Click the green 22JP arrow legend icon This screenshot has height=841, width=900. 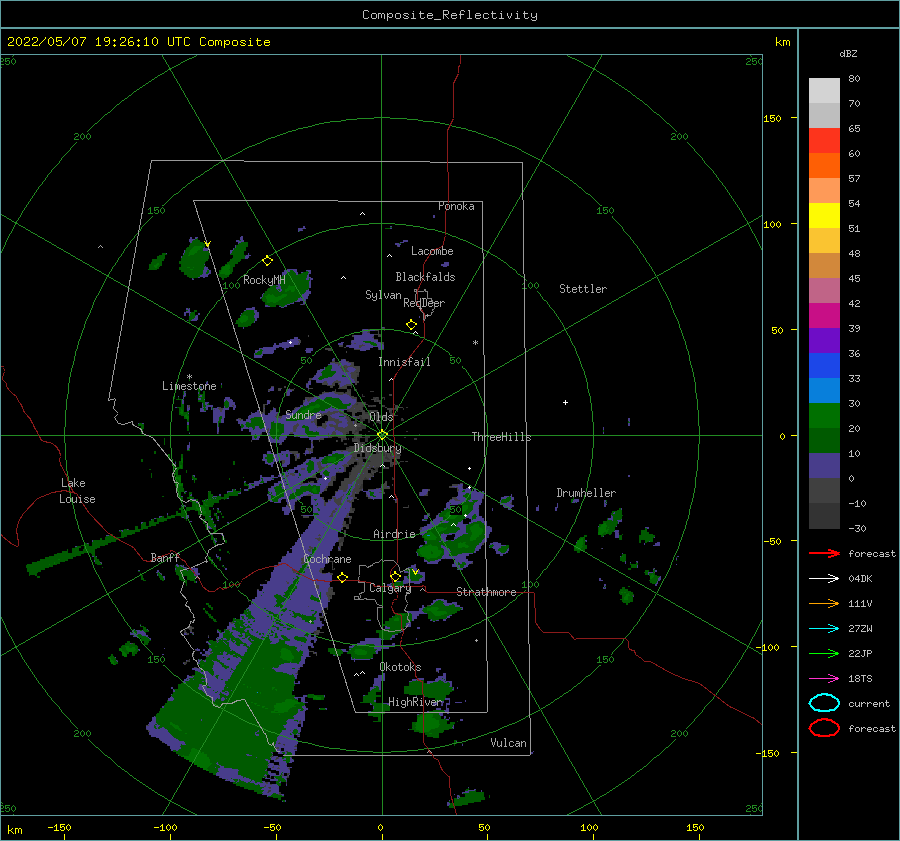pyautogui.click(x=824, y=653)
